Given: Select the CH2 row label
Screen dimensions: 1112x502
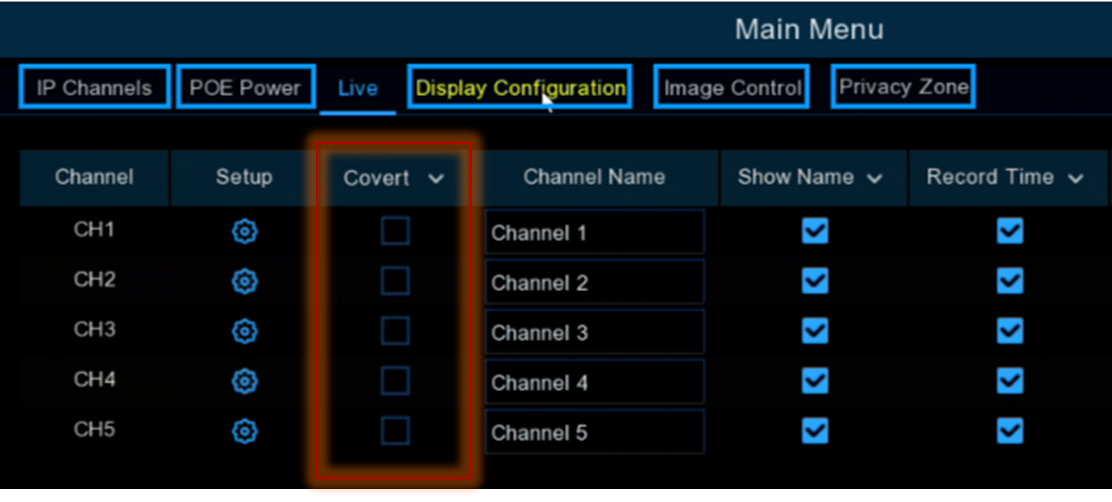Looking at the screenshot, I should click(94, 280).
